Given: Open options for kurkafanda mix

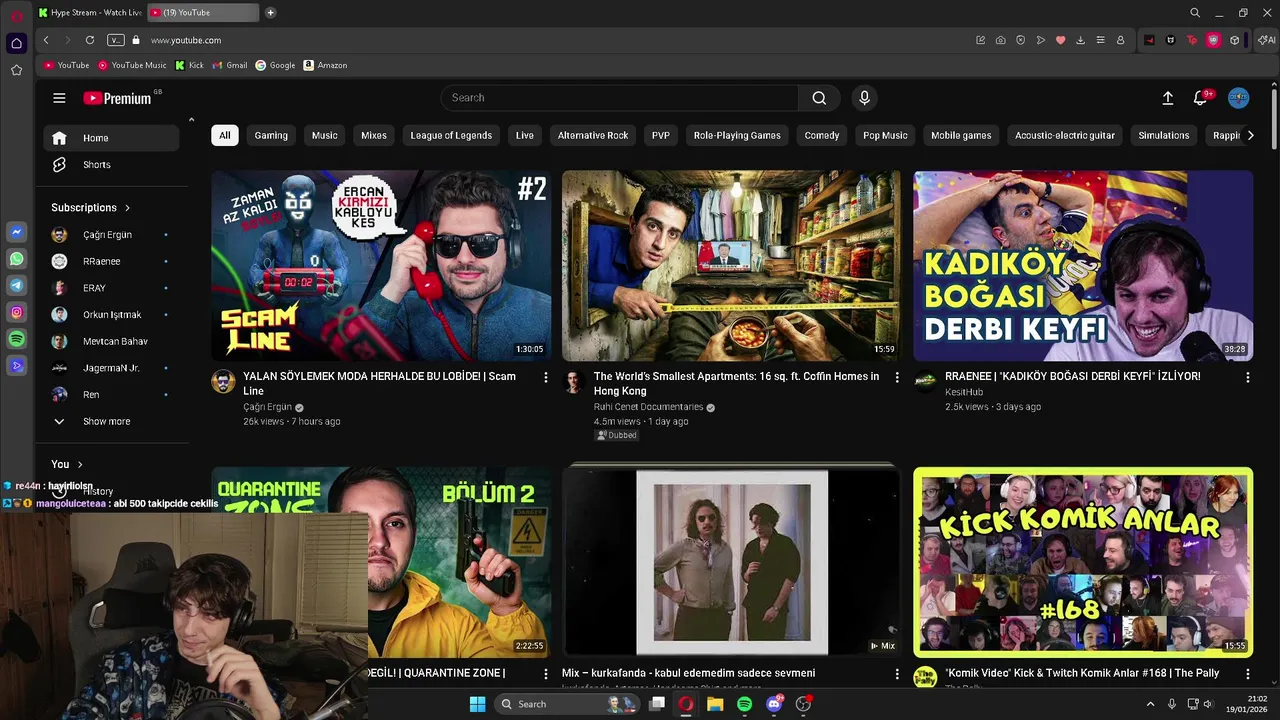Looking at the screenshot, I should [896, 674].
